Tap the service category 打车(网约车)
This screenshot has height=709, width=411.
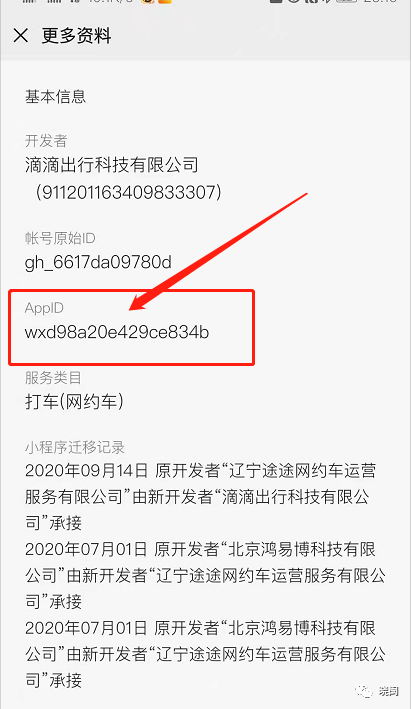[74, 402]
